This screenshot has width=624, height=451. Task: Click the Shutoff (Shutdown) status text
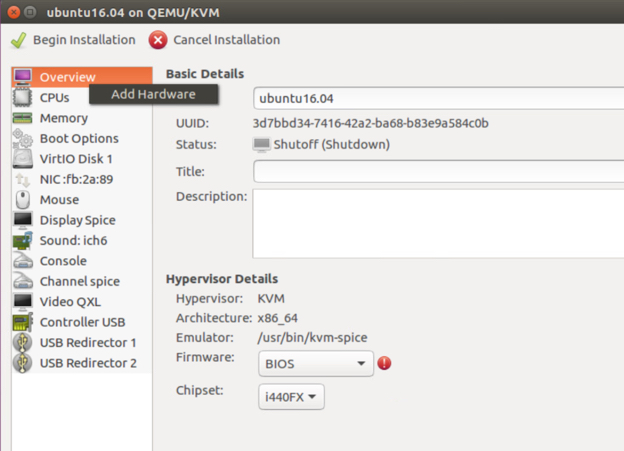[332, 144]
